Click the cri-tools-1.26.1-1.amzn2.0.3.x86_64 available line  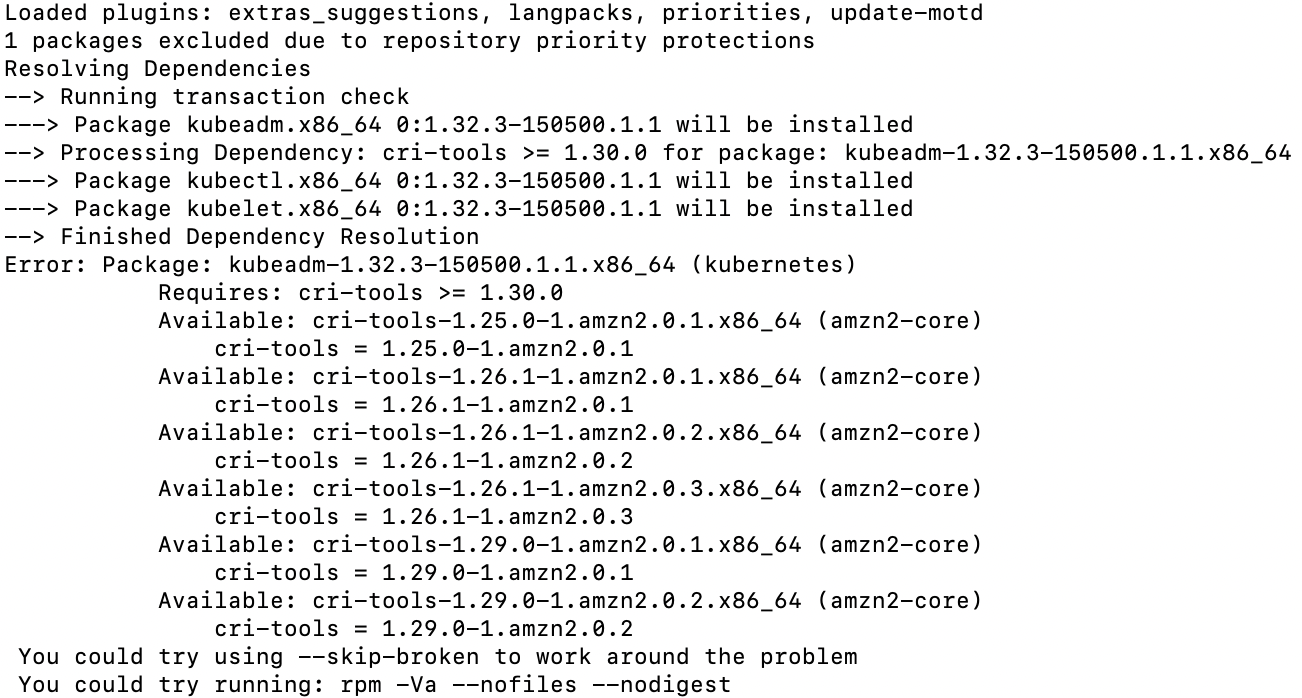click(x=570, y=489)
